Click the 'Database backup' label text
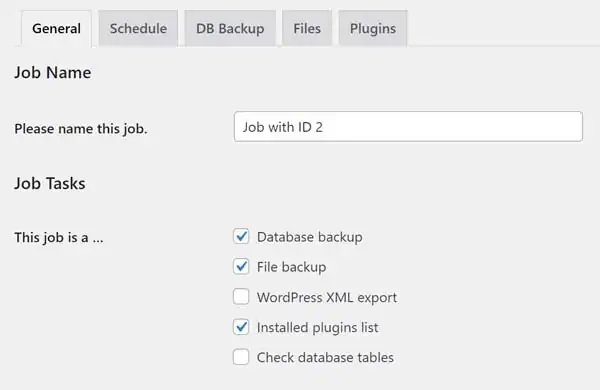Image resolution: width=600 pixels, height=390 pixels. point(310,237)
